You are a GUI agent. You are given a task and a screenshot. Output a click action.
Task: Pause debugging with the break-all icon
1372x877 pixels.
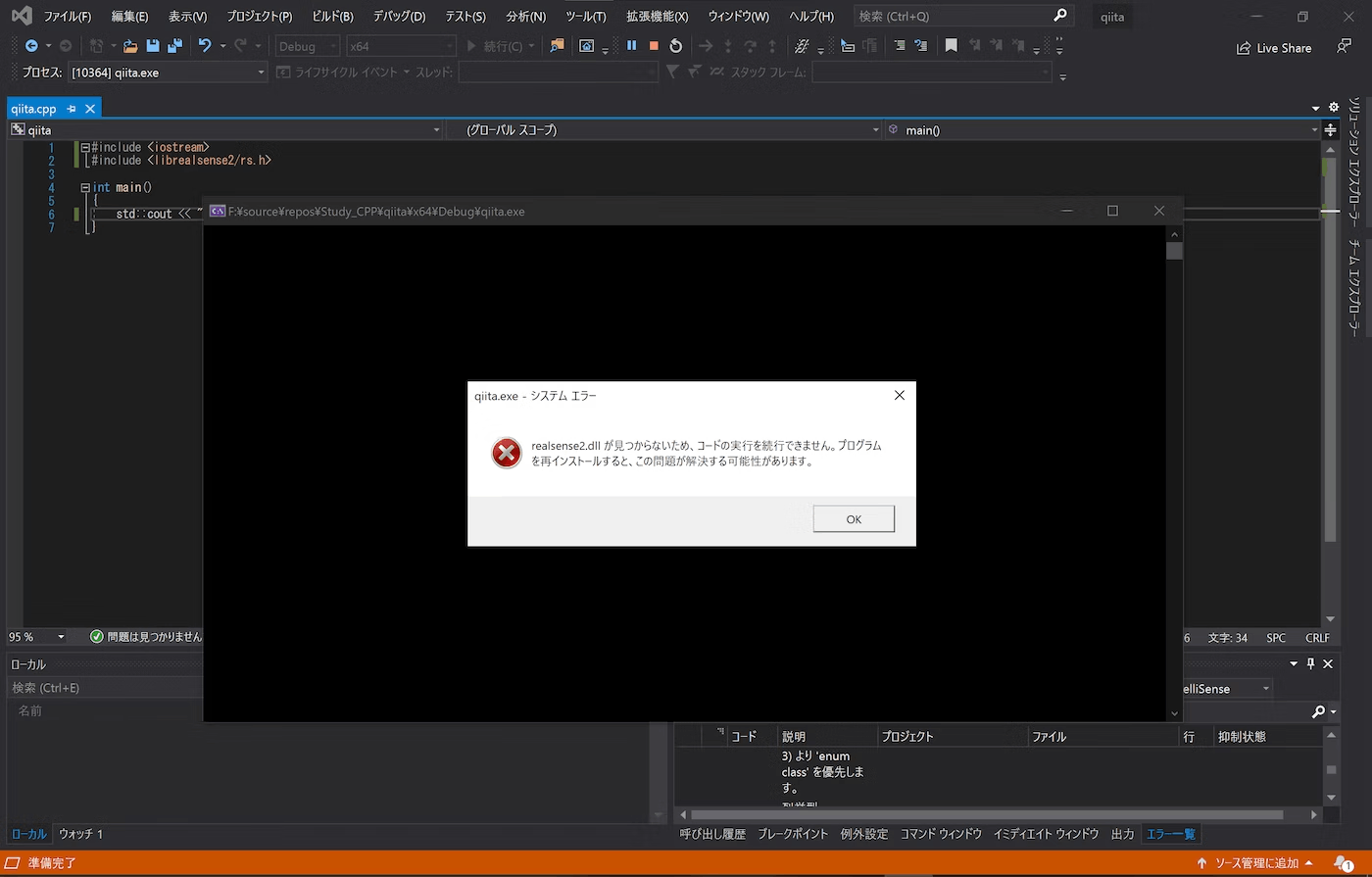coord(631,46)
